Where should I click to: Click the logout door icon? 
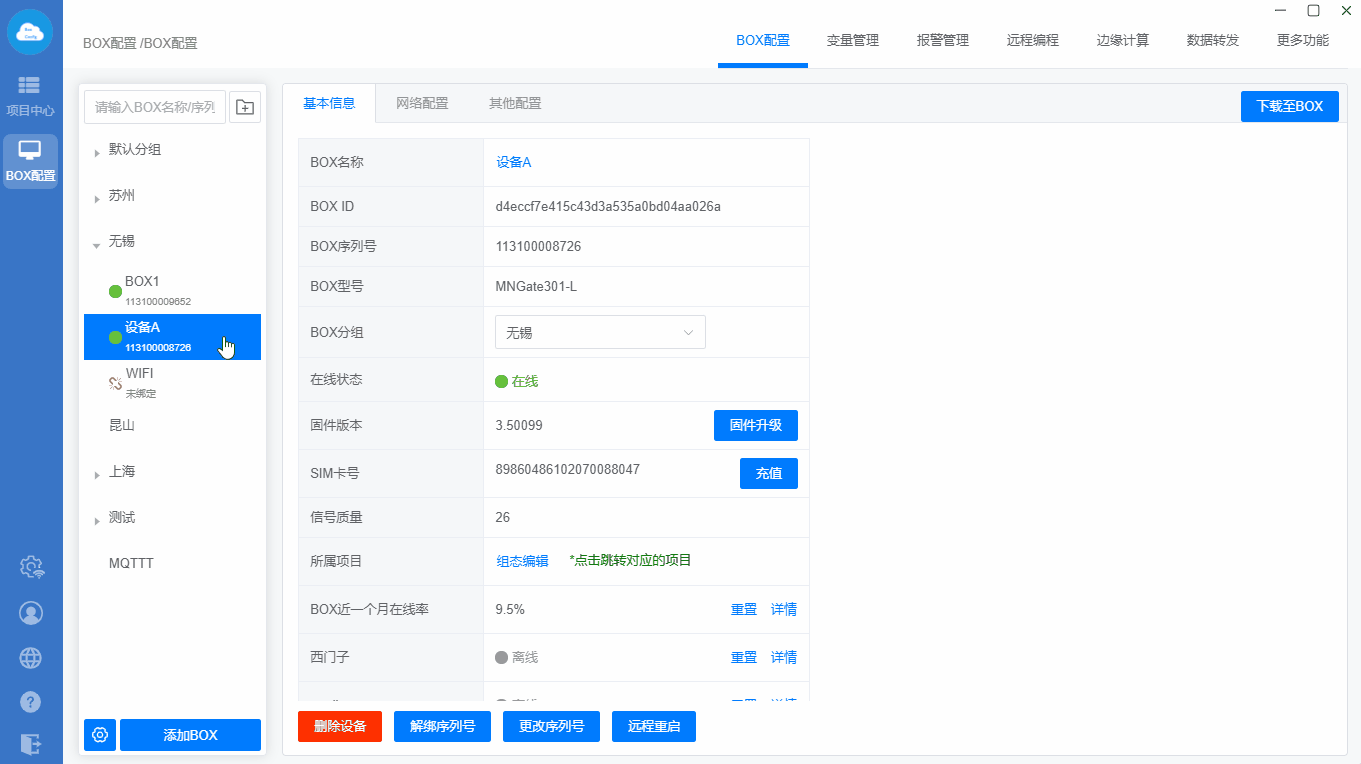[31, 743]
